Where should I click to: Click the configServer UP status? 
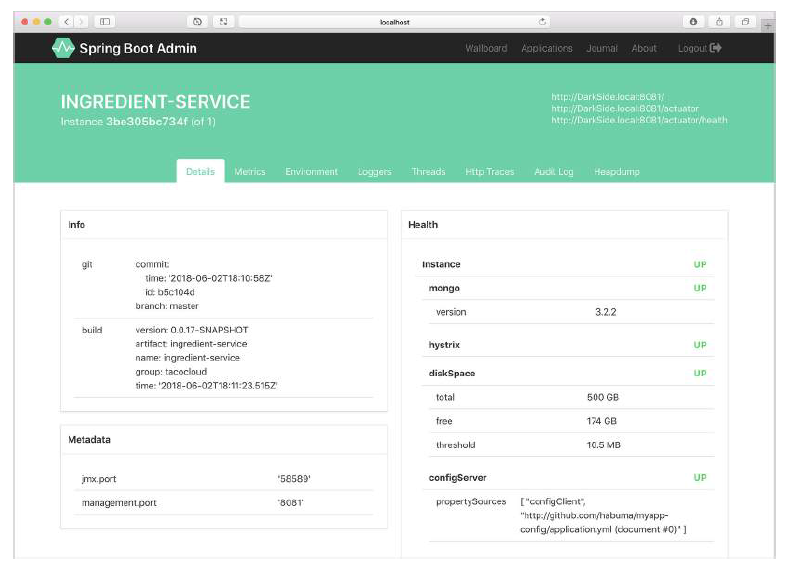click(x=700, y=478)
